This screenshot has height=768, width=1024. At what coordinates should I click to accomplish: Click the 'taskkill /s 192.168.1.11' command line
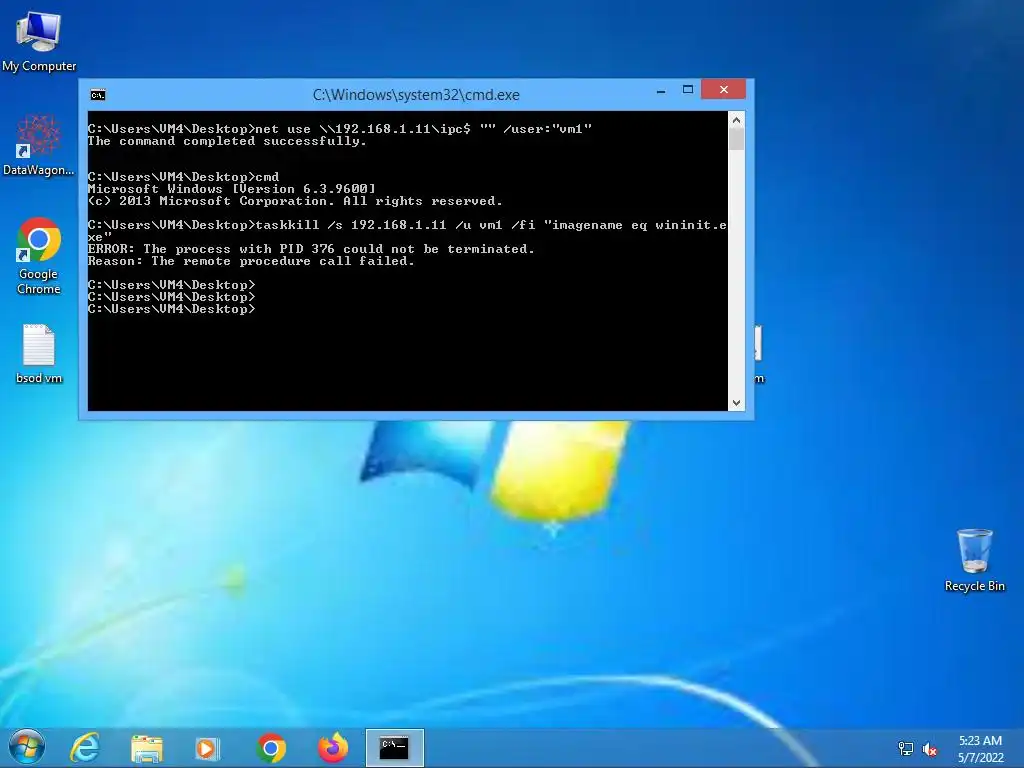(407, 231)
